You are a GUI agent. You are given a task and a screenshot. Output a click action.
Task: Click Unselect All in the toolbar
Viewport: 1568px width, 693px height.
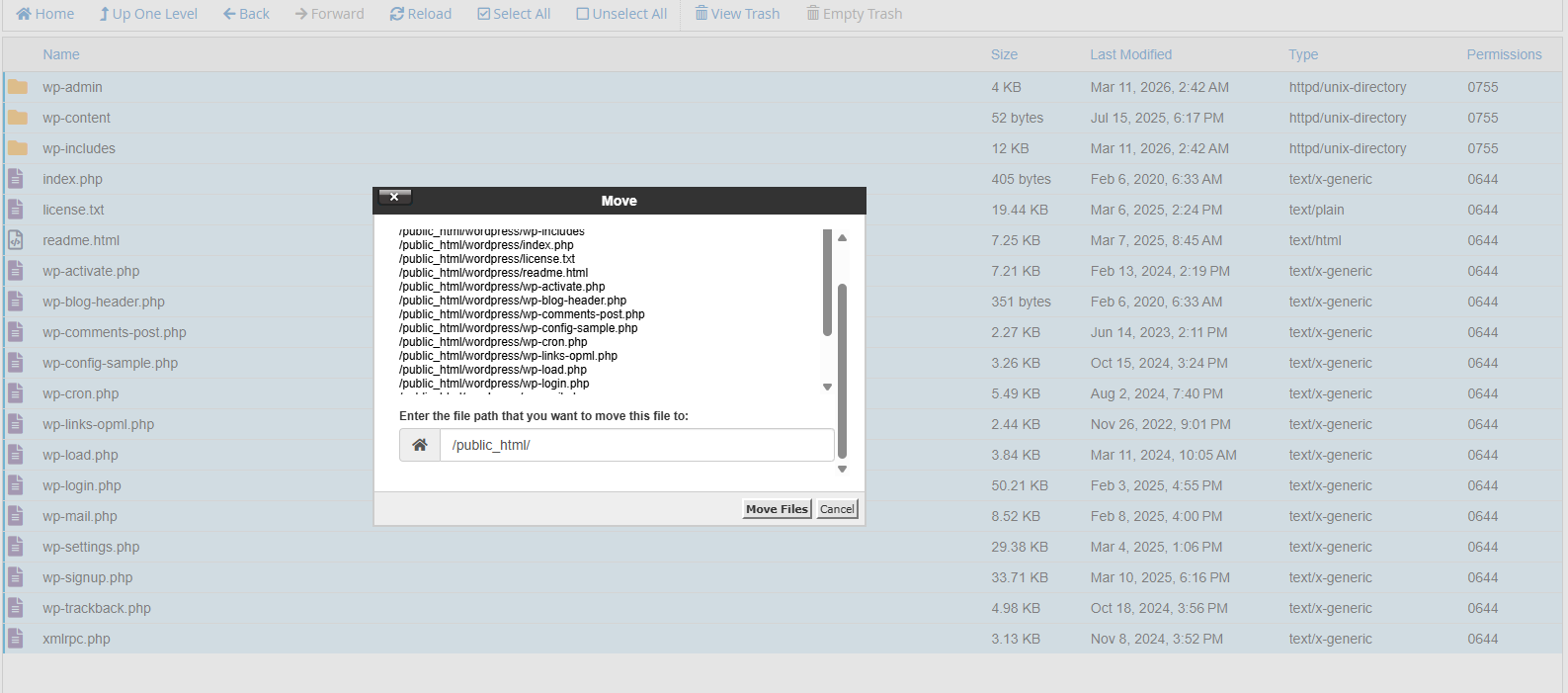pos(621,14)
